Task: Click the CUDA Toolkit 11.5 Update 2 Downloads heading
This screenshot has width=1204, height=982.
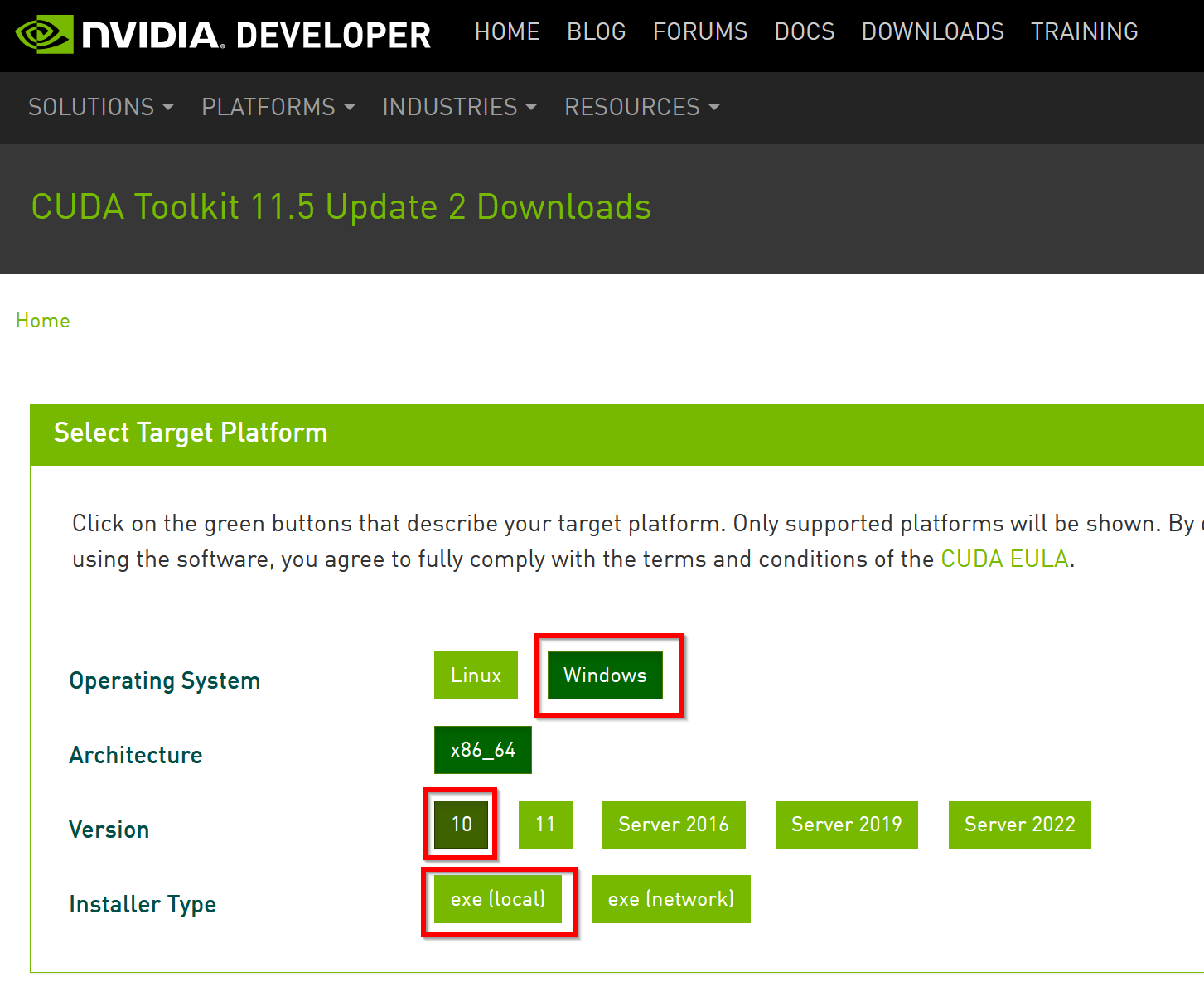Action: tap(341, 207)
